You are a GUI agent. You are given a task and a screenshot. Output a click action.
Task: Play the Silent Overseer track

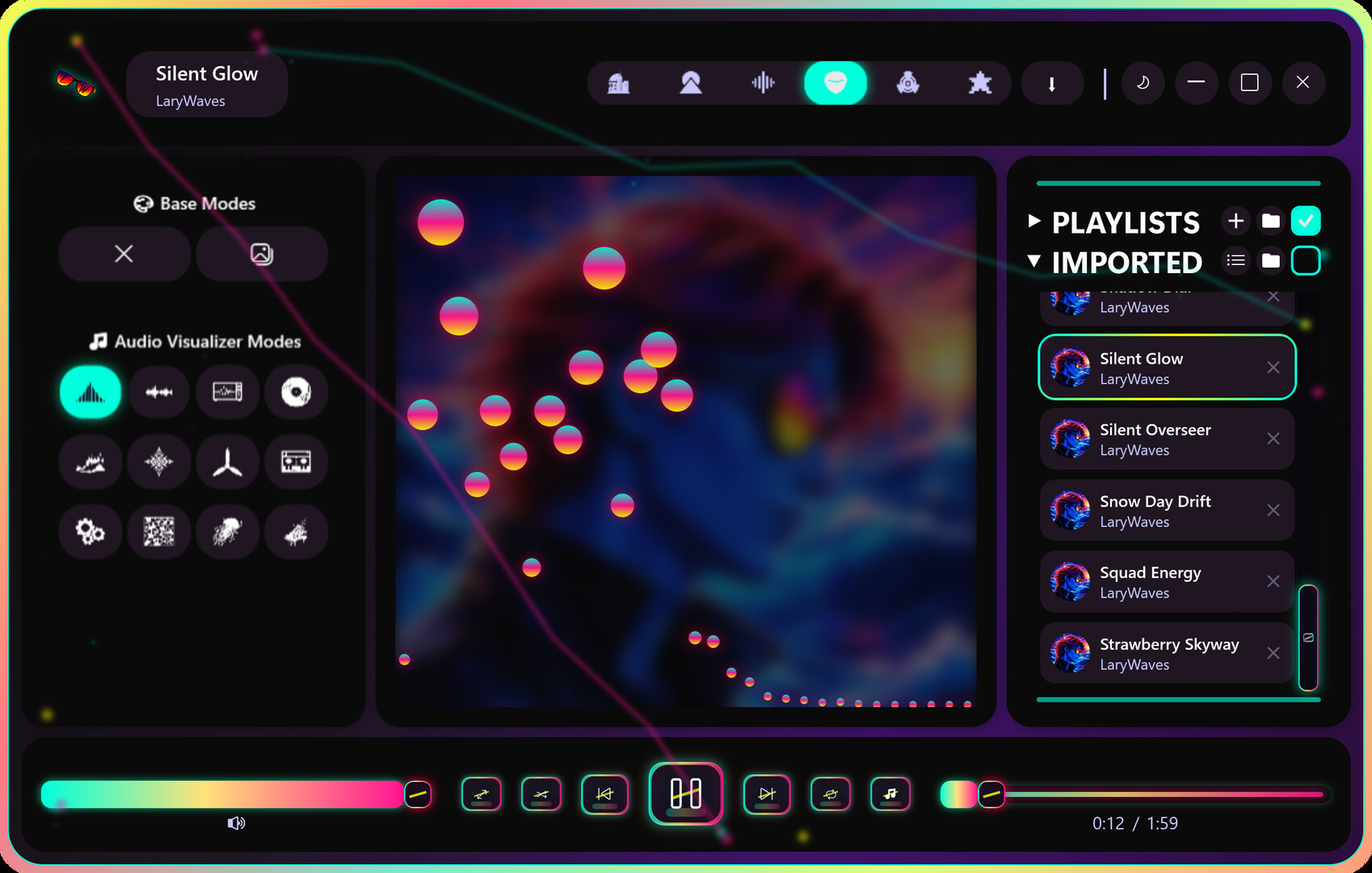pos(1167,439)
